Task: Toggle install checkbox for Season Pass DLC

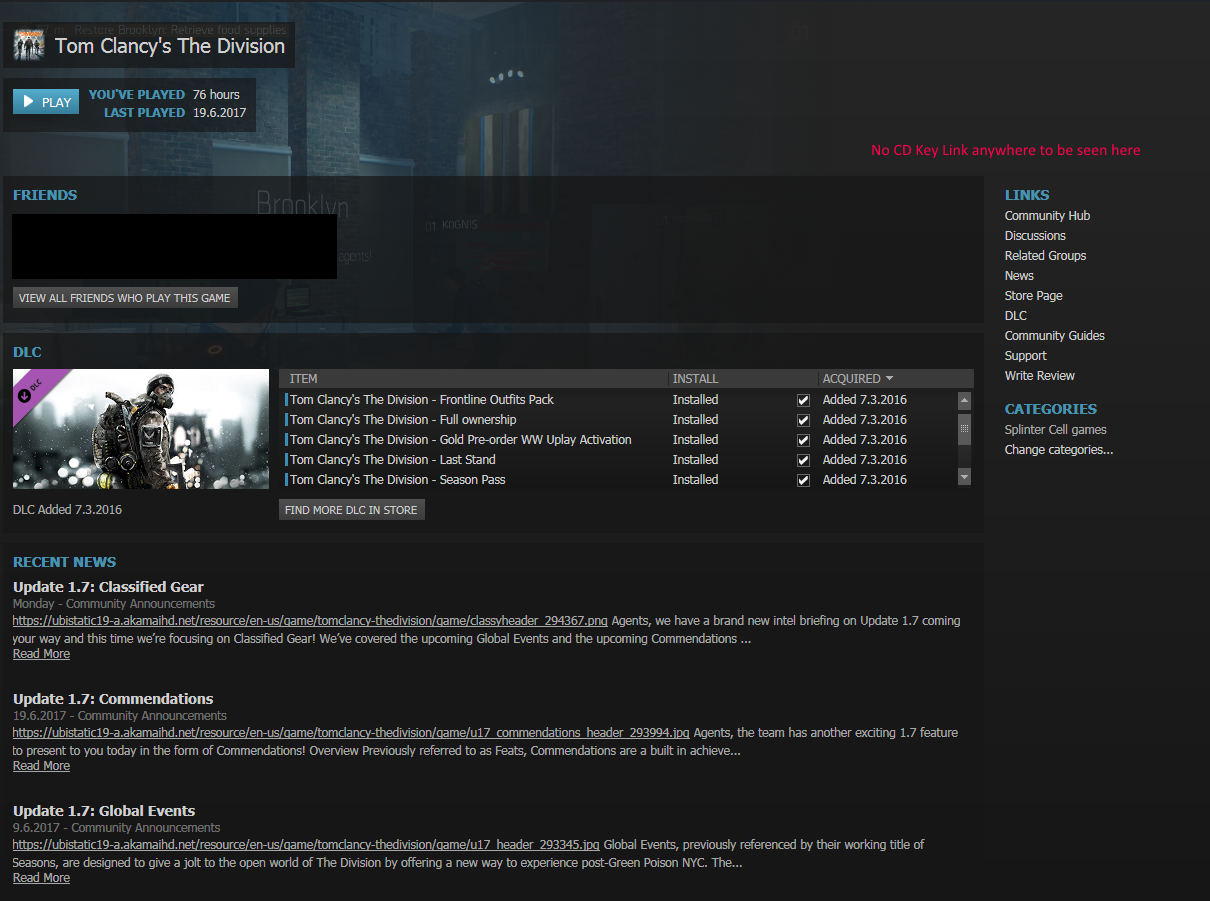Action: (x=803, y=480)
